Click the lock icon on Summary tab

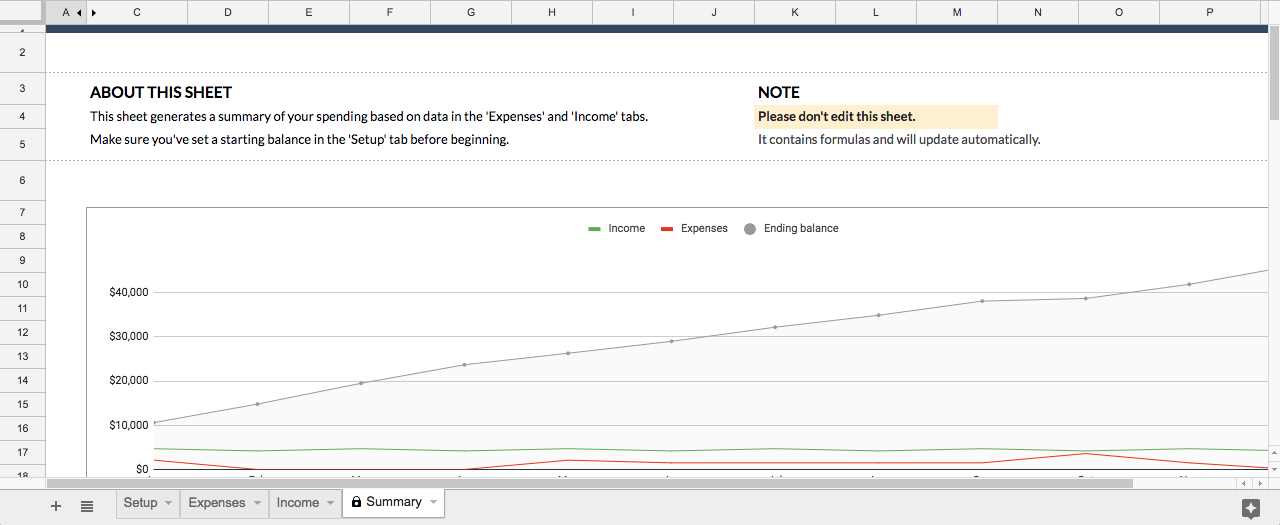pos(356,502)
